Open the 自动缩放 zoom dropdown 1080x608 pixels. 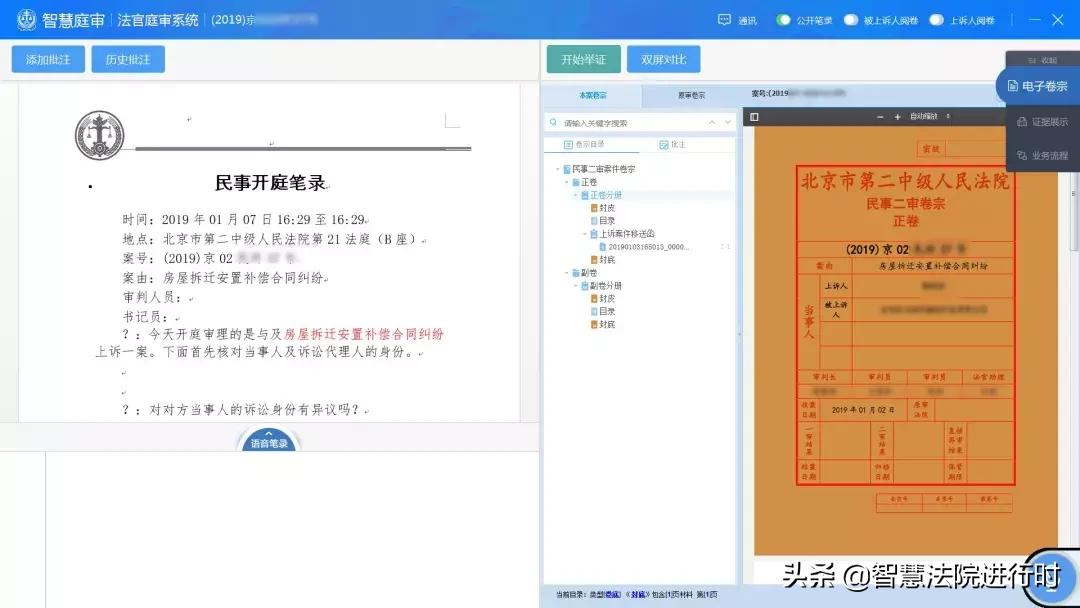pos(930,117)
